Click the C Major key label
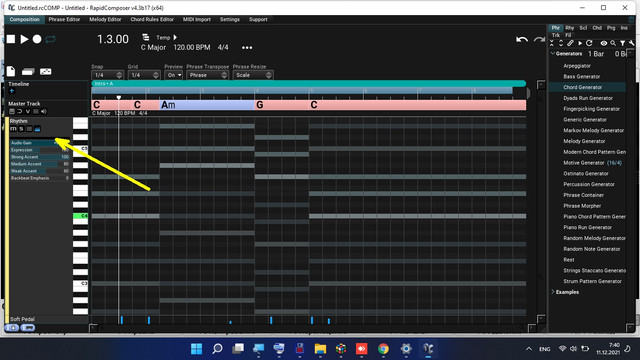The image size is (640, 360). click(x=153, y=48)
